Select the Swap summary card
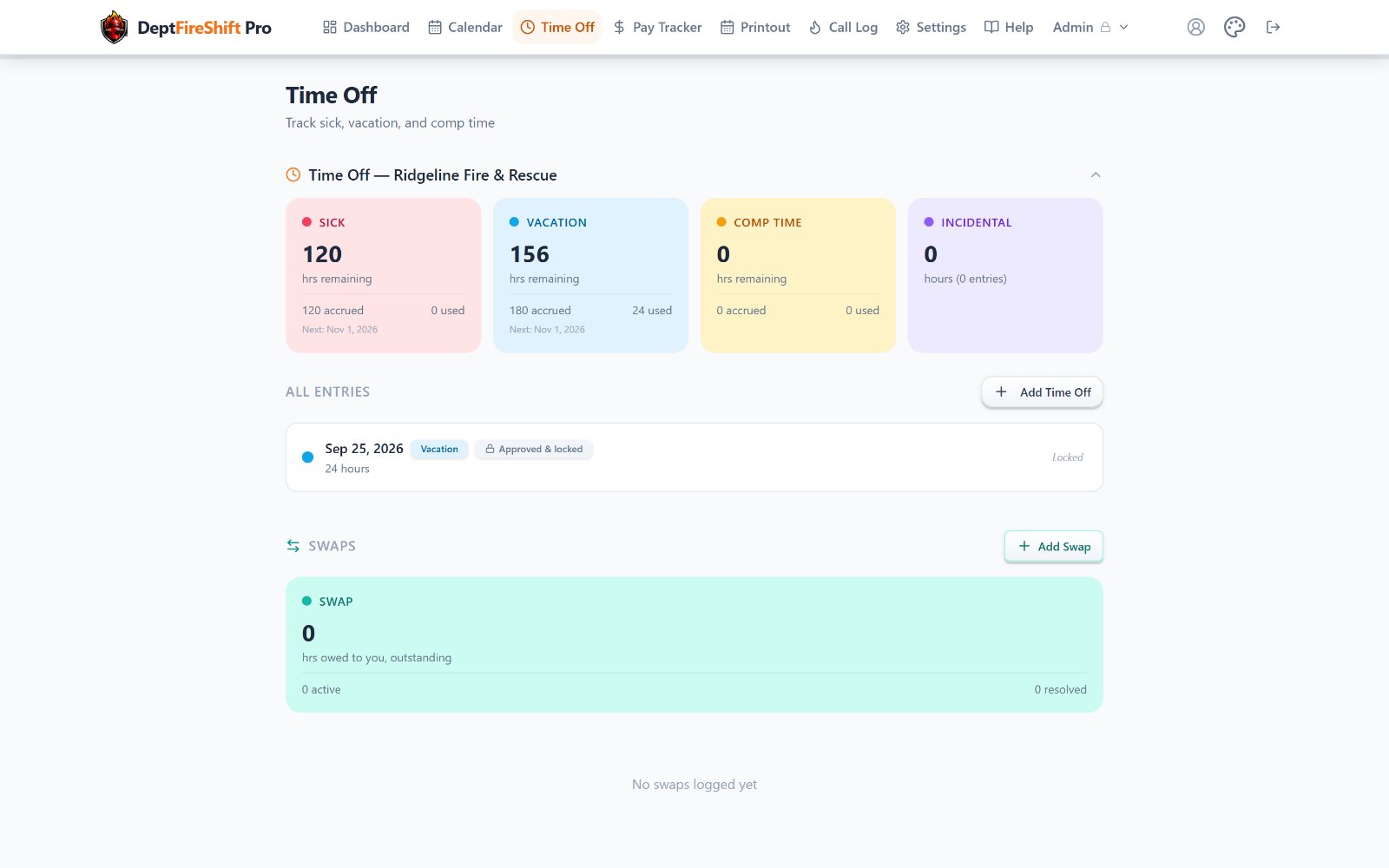 (694, 645)
